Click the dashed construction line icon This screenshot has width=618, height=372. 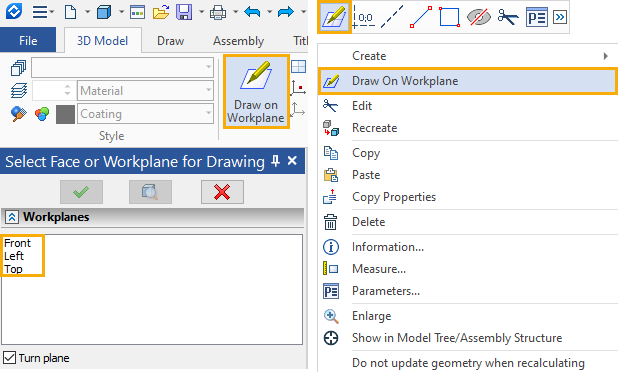[392, 17]
